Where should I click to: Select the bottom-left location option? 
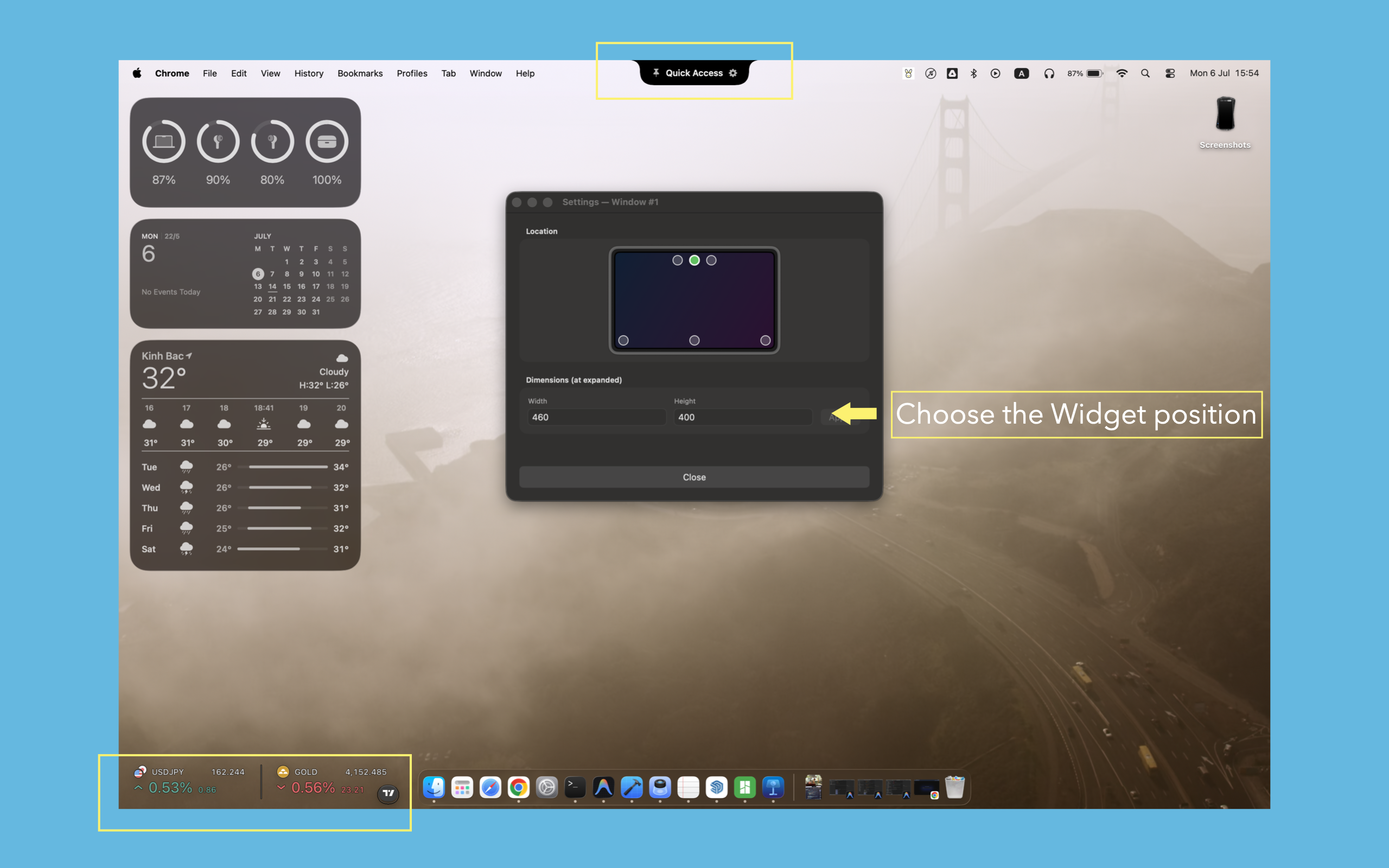click(x=623, y=341)
